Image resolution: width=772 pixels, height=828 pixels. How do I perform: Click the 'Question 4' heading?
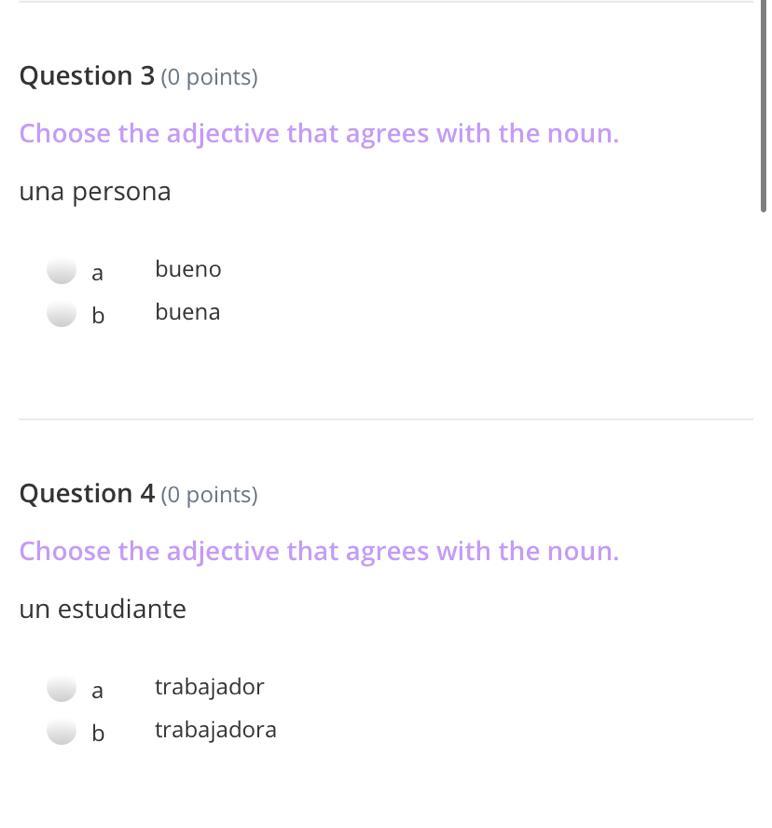coord(87,494)
